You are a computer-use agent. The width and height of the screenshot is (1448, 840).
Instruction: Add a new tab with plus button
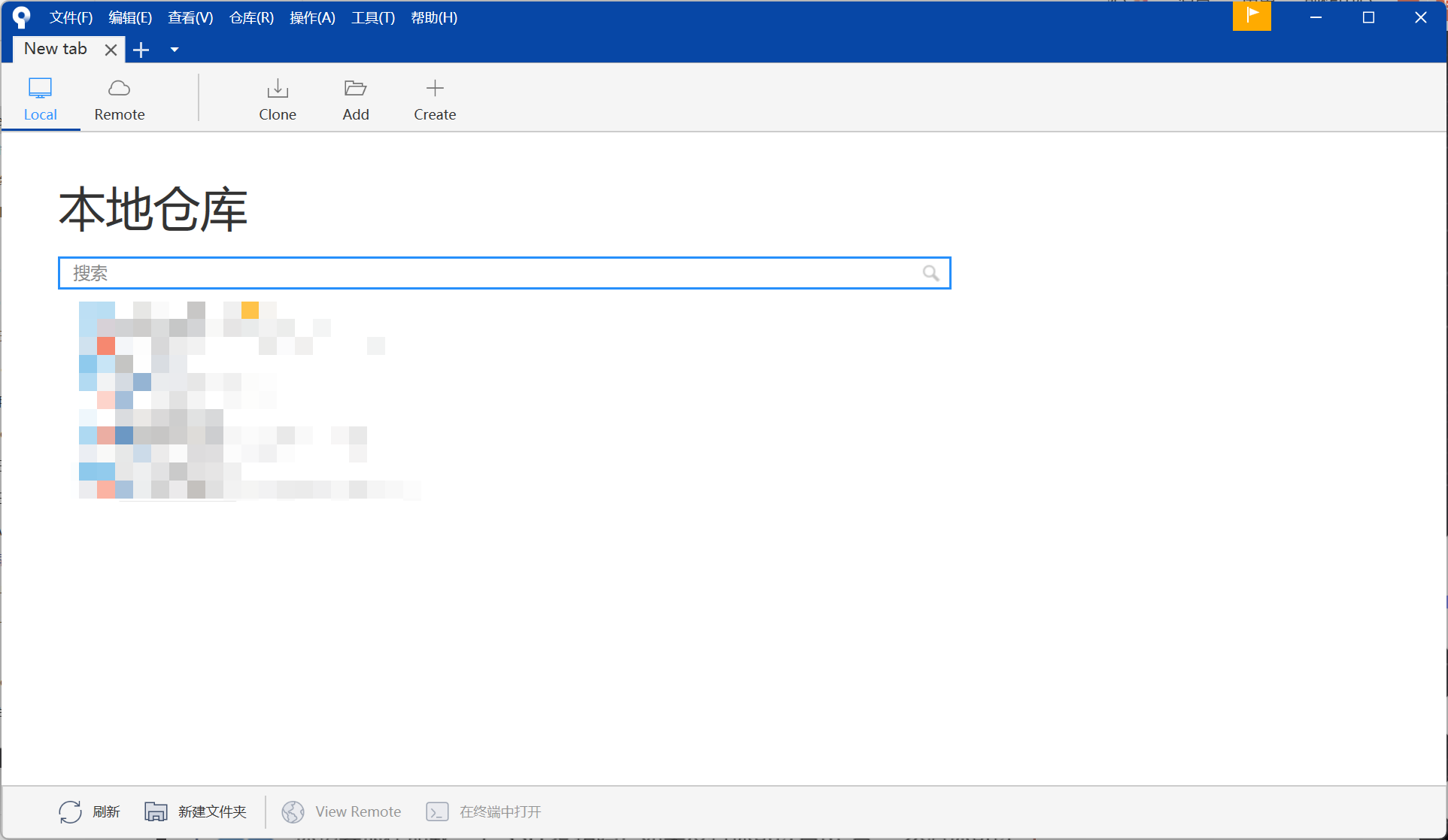point(141,50)
